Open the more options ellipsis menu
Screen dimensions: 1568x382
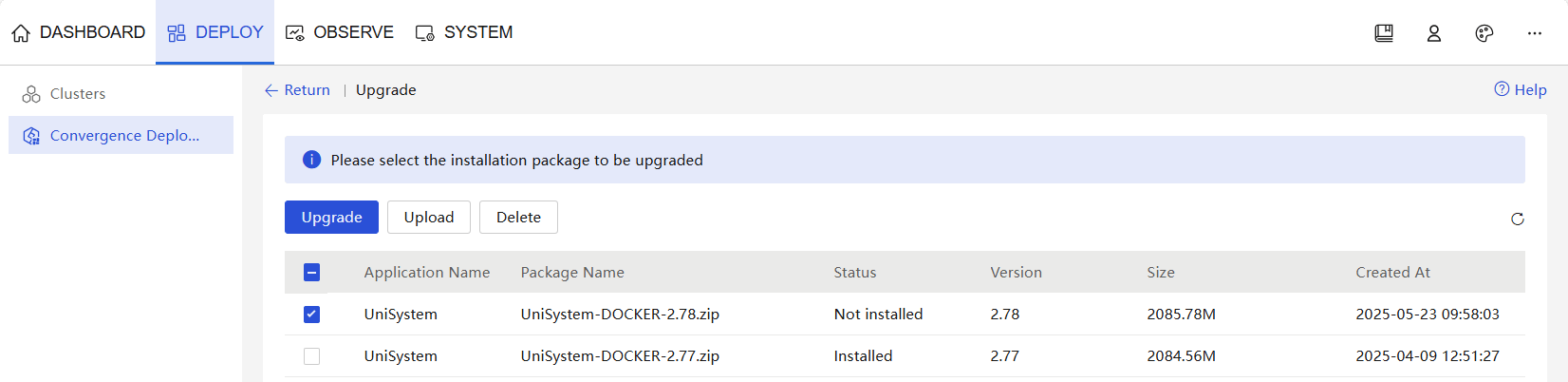1535,33
